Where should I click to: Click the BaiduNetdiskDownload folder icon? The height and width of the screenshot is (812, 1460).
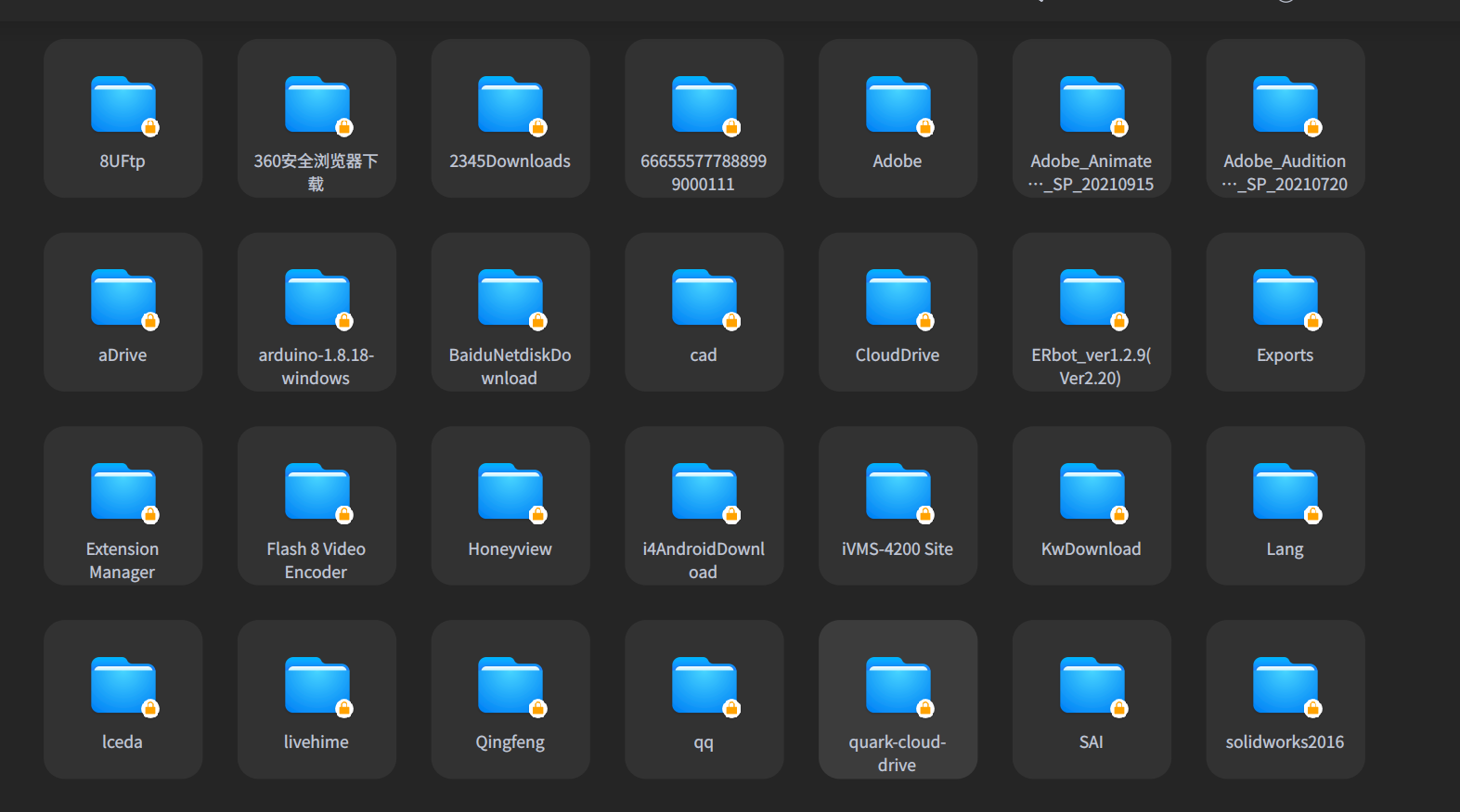[x=510, y=299]
